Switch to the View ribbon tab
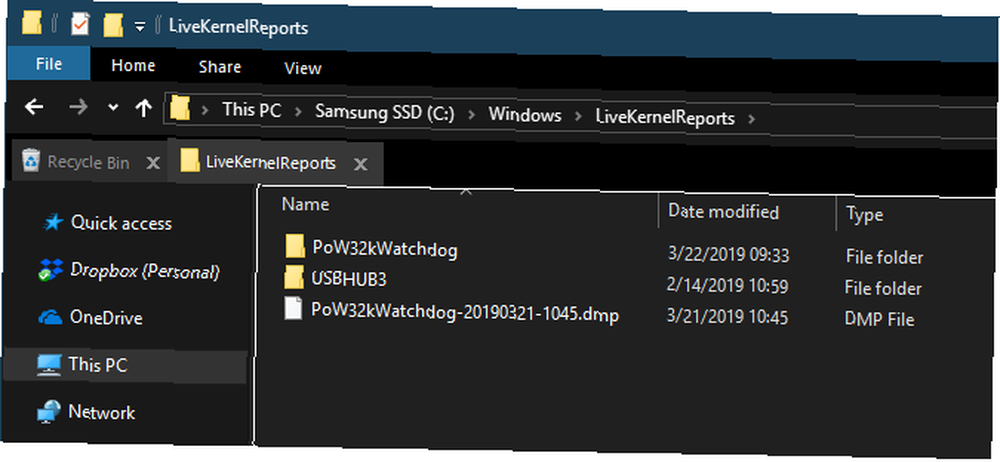Screen dimensions: 1000x462 pos(303,68)
